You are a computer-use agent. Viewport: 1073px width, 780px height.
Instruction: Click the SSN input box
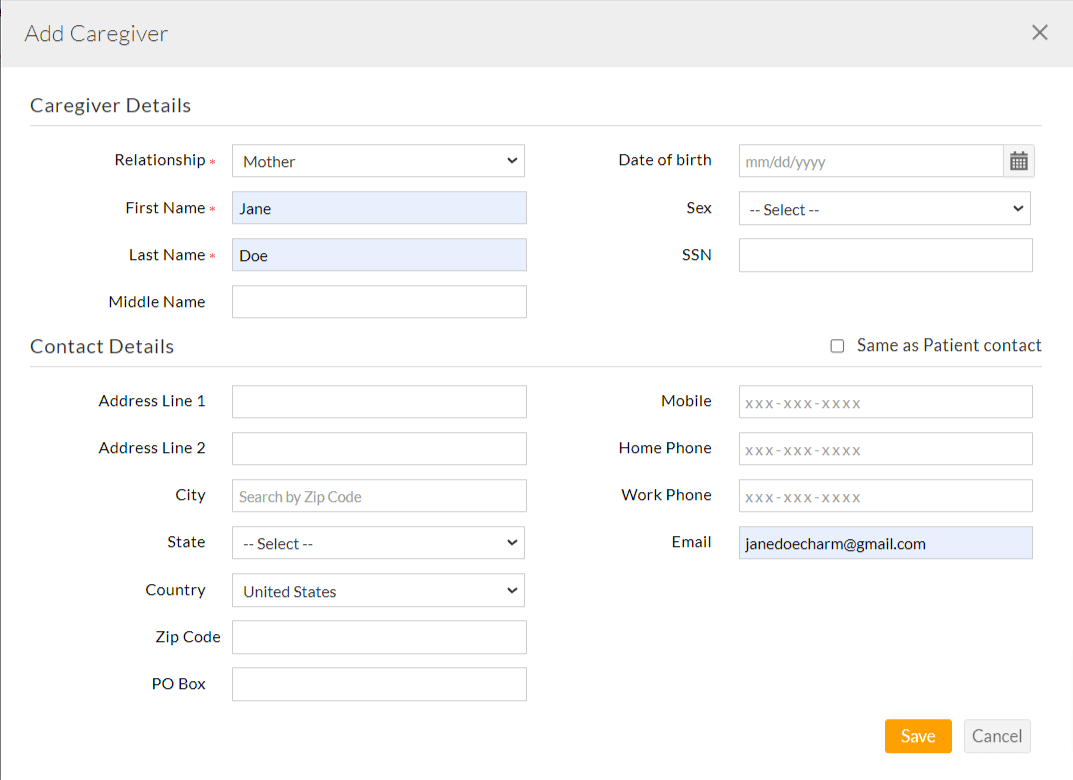(885, 255)
